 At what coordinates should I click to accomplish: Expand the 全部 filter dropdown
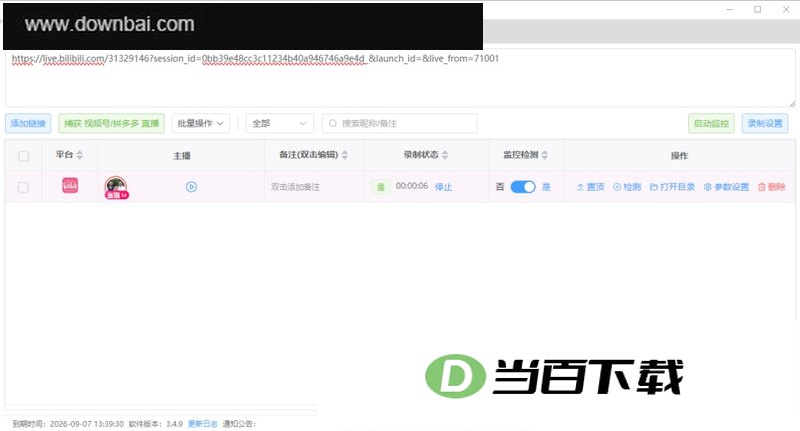(x=280, y=123)
